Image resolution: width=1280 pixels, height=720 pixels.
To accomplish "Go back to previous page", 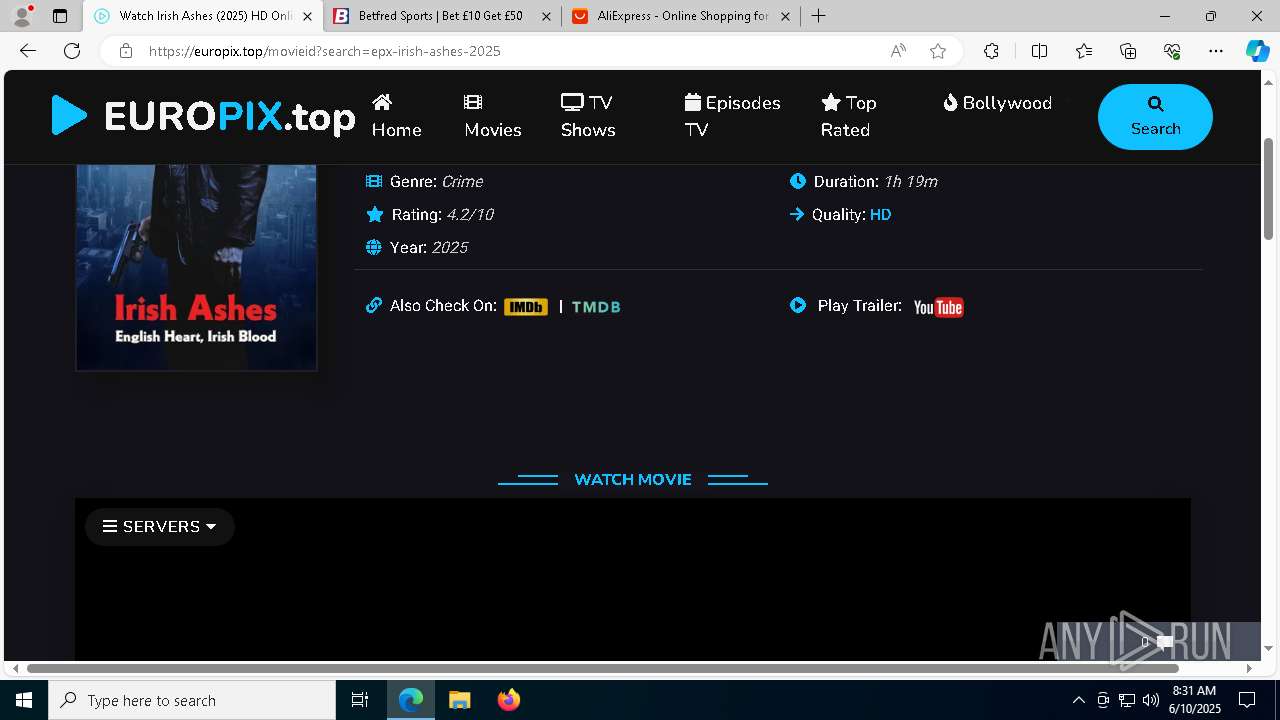I will click(28, 51).
